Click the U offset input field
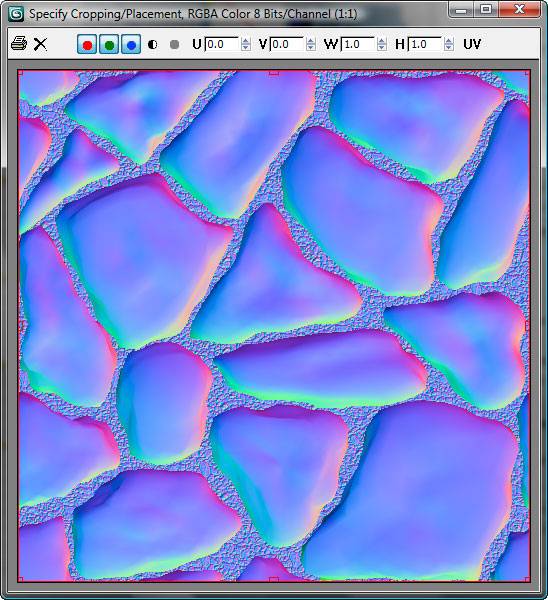 [222, 44]
